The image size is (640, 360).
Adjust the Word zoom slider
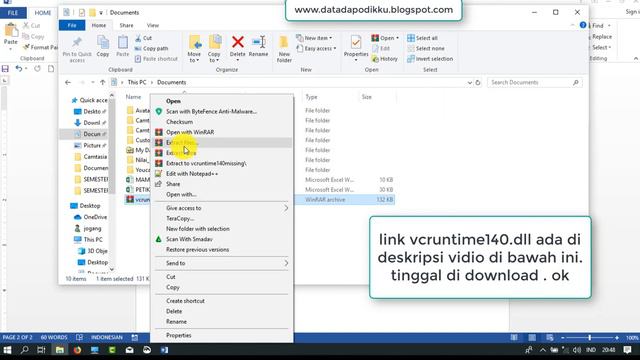(589, 338)
